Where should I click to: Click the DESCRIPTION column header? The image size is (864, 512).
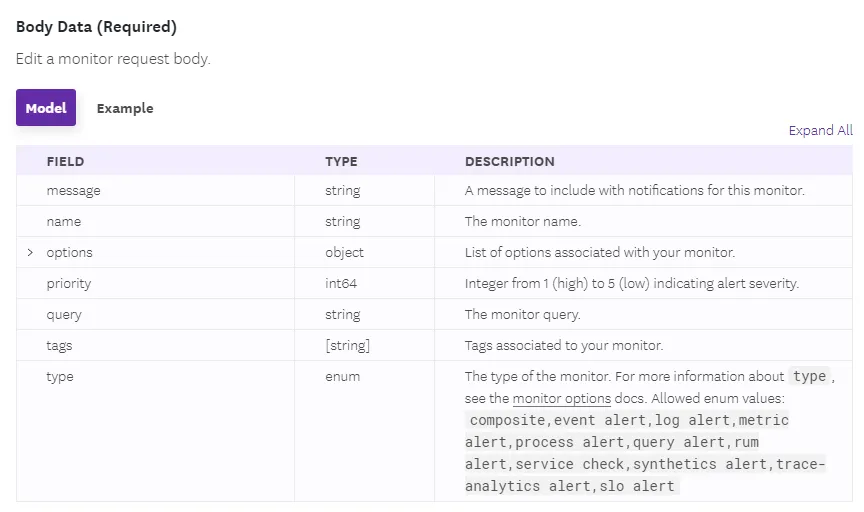[509, 161]
